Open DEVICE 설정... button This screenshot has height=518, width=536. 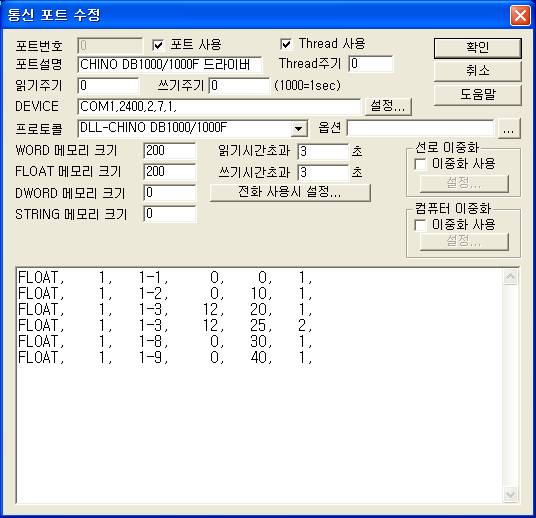[x=388, y=106]
